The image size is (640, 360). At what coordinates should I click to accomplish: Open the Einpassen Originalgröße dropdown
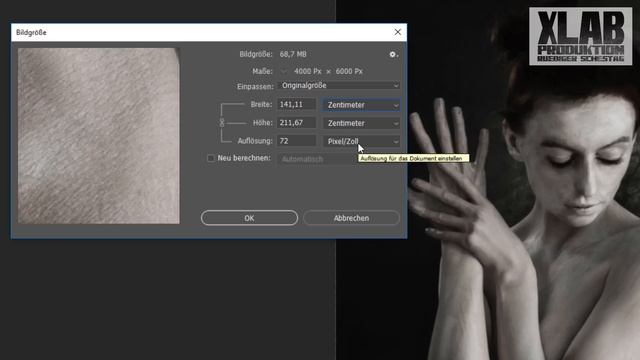pyautogui.click(x=338, y=86)
